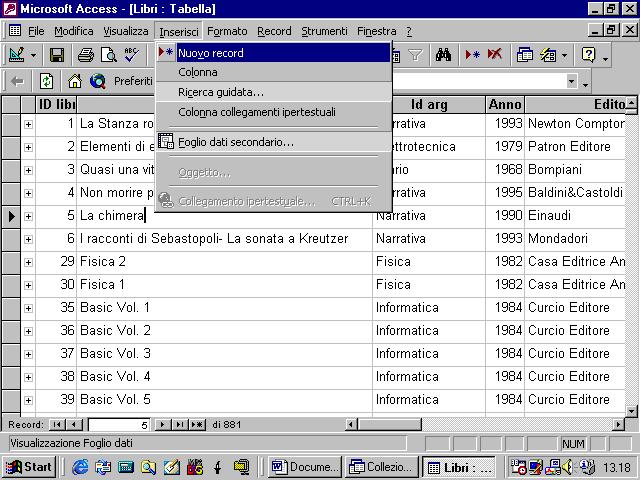Screen dimensions: 640x480
Task: Go to first record navigation button
Action: point(57,424)
